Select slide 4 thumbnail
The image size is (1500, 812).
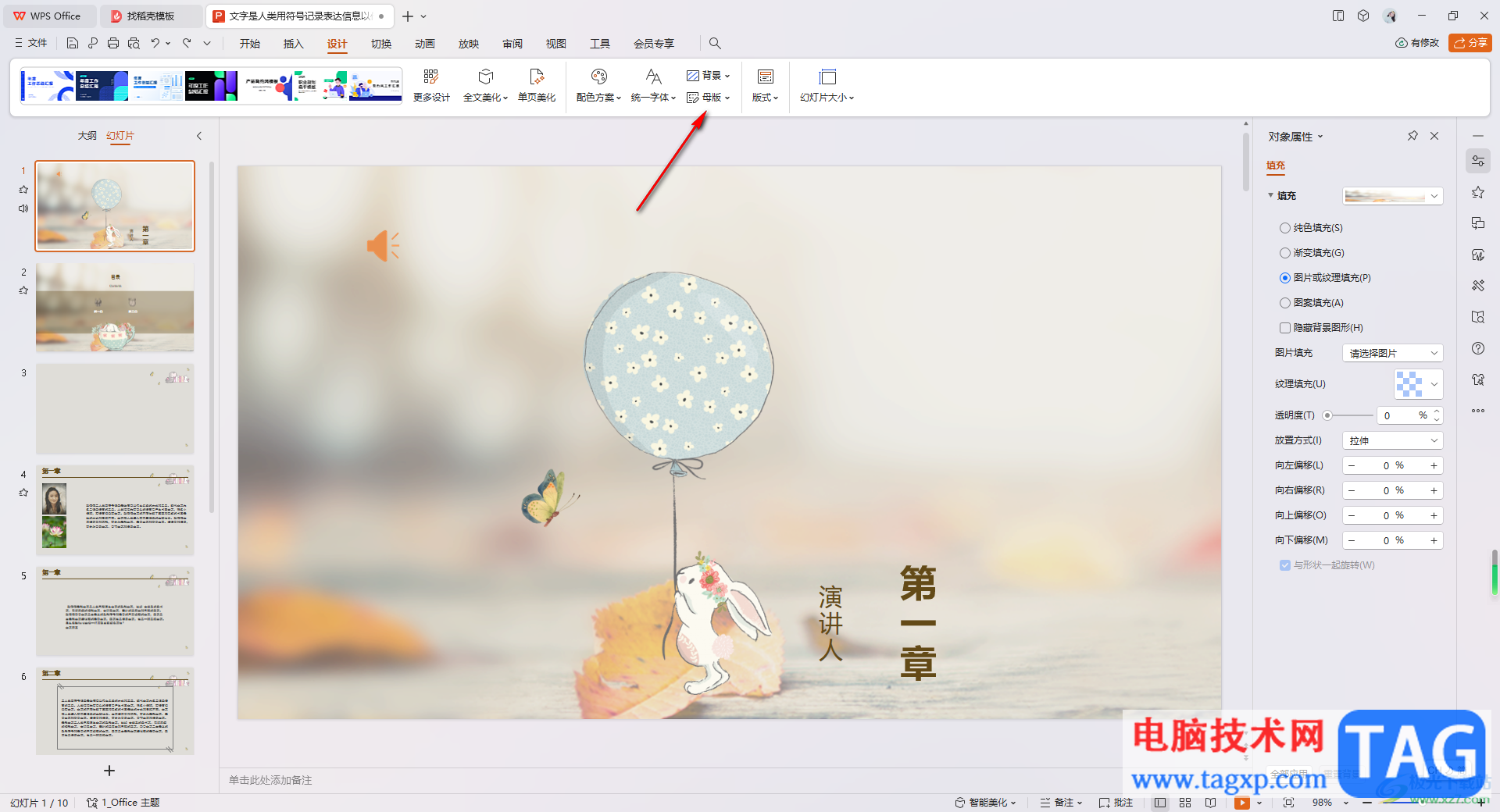[115, 510]
